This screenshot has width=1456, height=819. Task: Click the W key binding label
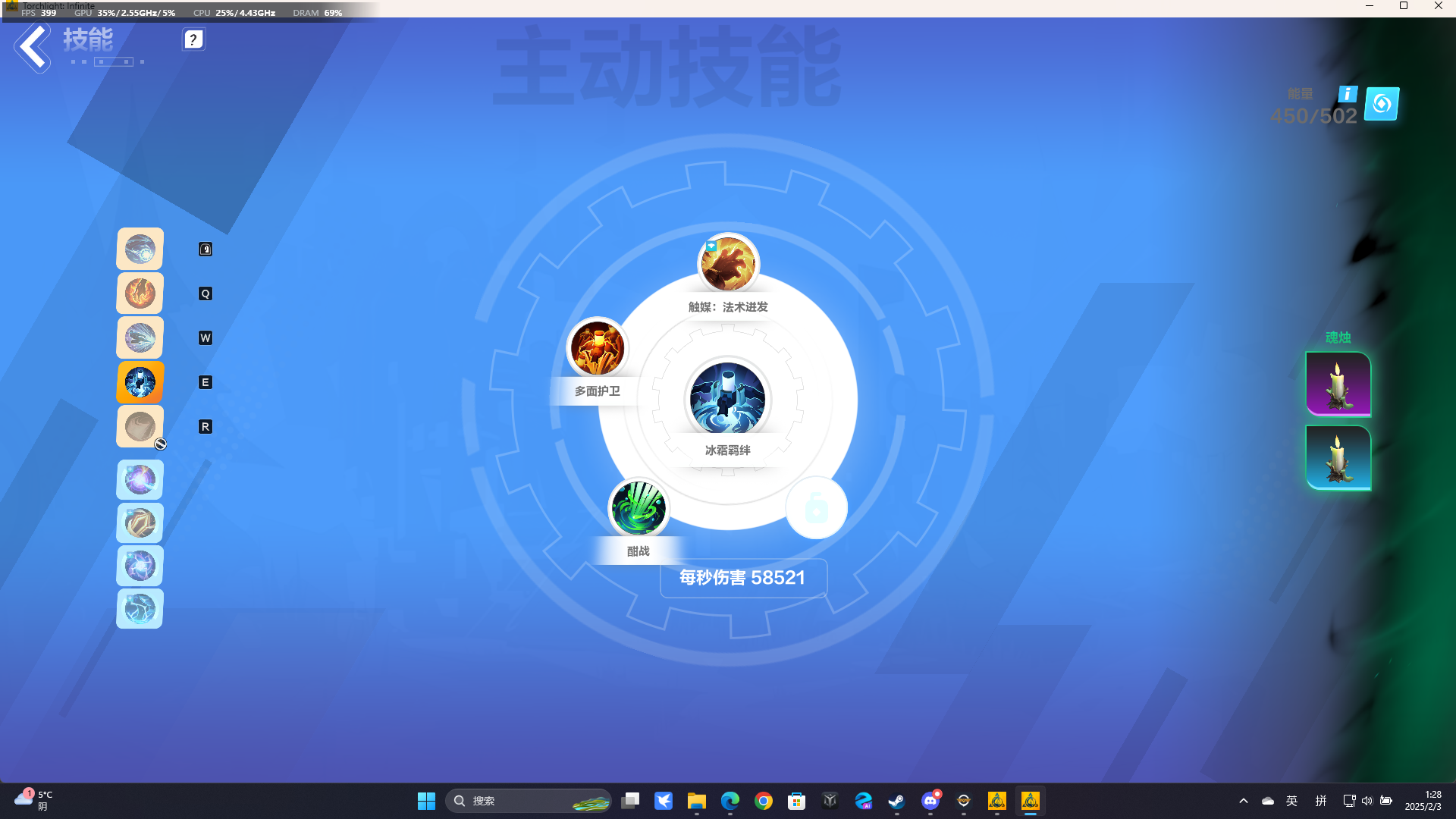[x=206, y=338]
